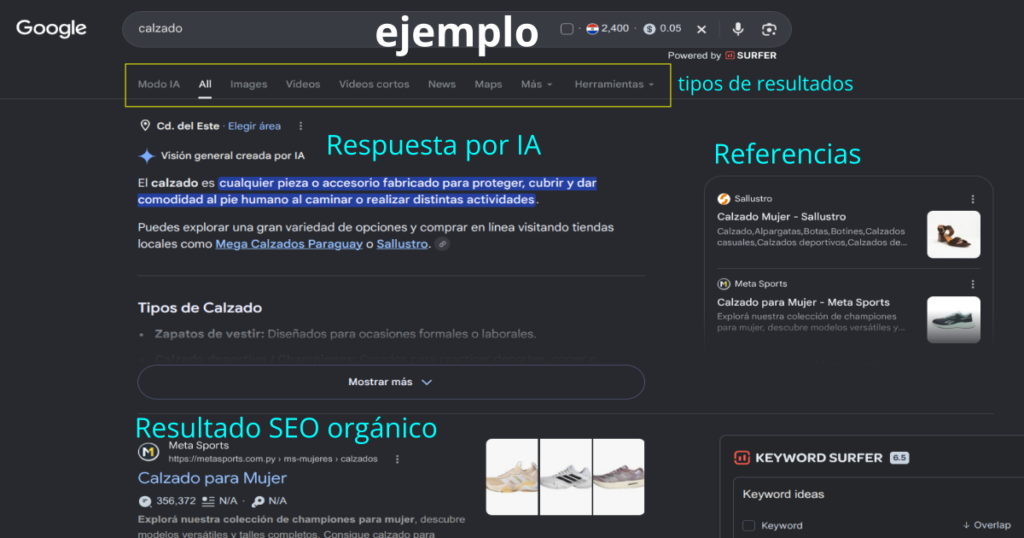1024x538 pixels.
Task: Click the Keyword Surfer logo icon
Action: click(x=742, y=458)
